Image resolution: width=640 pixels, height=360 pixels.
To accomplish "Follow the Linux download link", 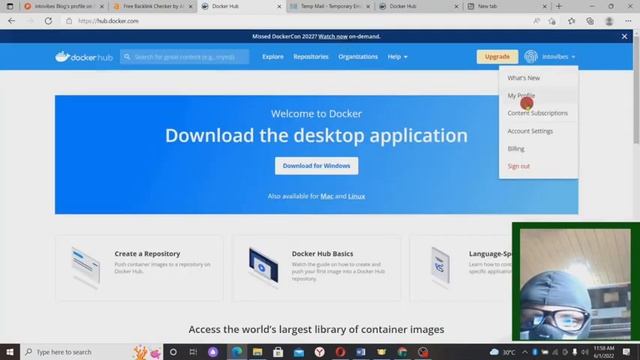I will pyautogui.click(x=356, y=196).
